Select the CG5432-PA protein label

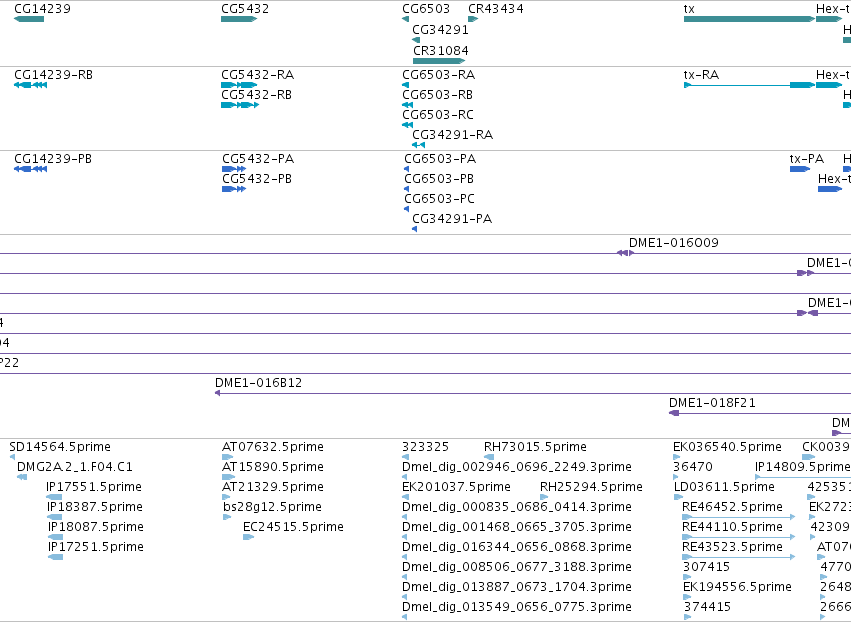point(258,158)
